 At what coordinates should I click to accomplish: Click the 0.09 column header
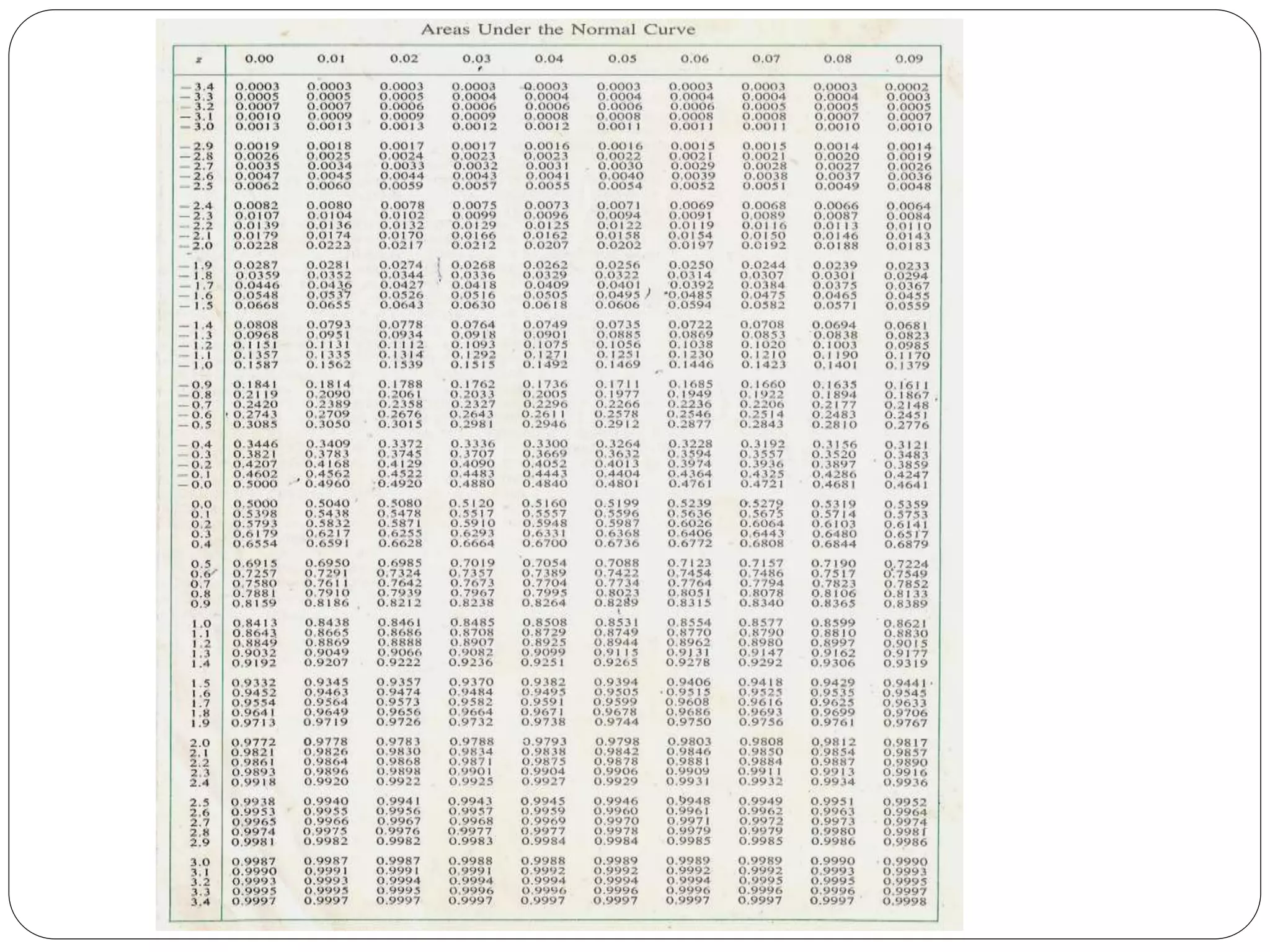pos(909,59)
